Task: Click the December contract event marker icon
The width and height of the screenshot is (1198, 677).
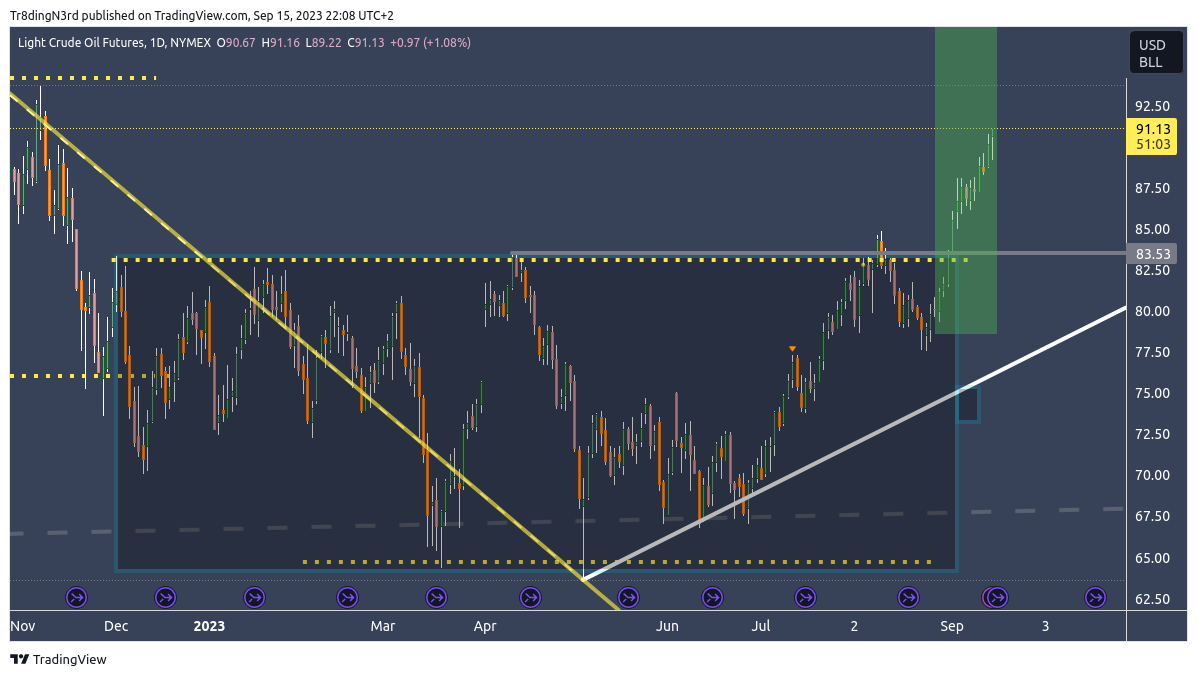Action: pos(166,598)
